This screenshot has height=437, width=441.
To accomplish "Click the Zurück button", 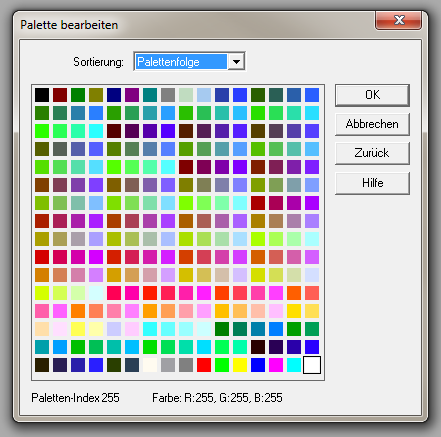I will coord(372,153).
